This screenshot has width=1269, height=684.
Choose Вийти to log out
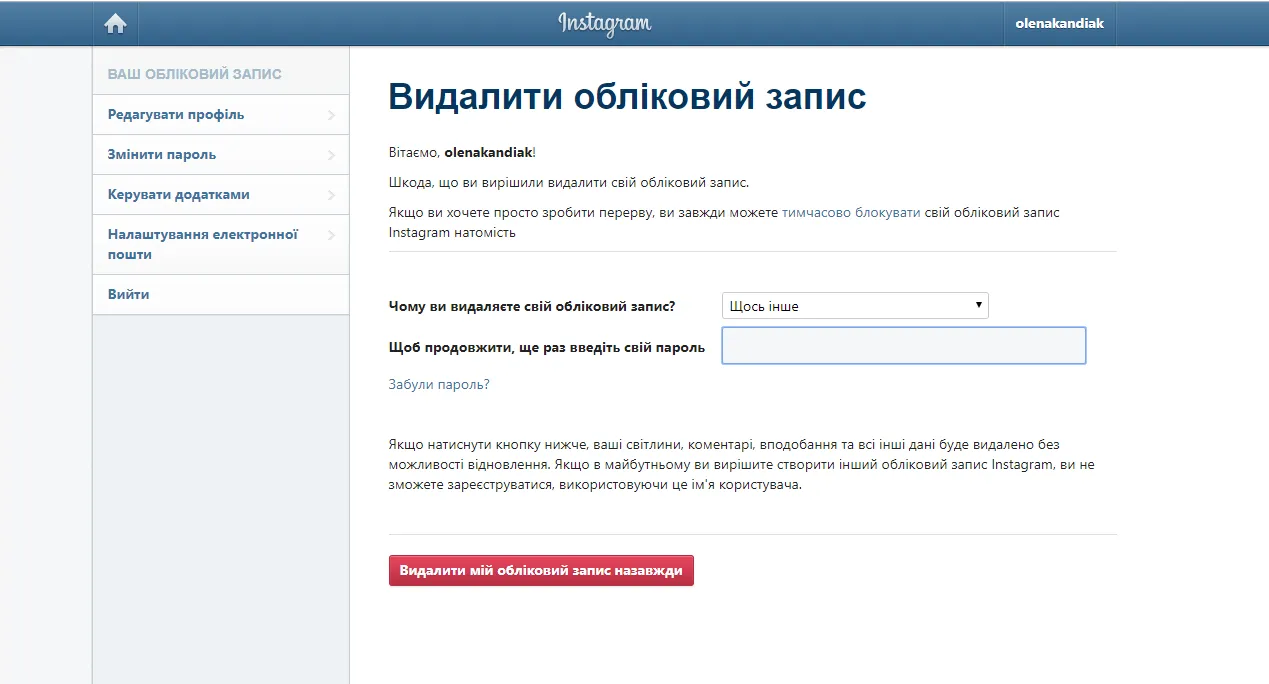pos(221,295)
